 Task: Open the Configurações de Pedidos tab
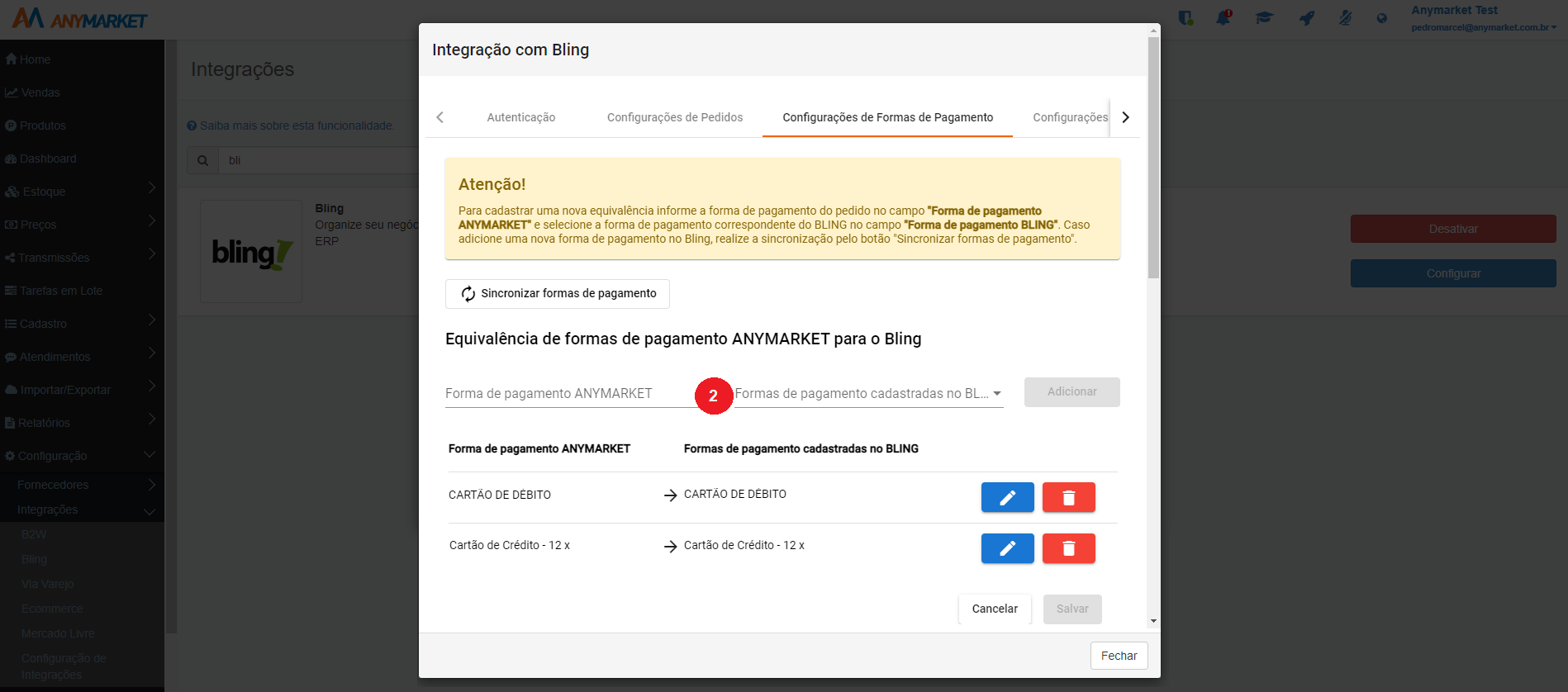(675, 117)
